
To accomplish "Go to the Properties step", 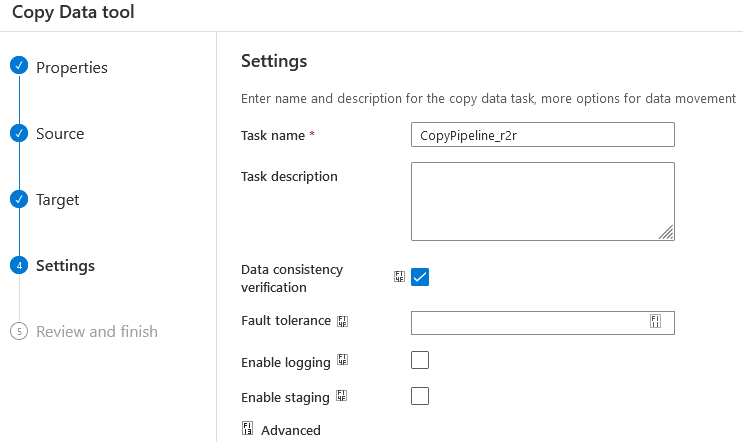I will pyautogui.click(x=72, y=67).
